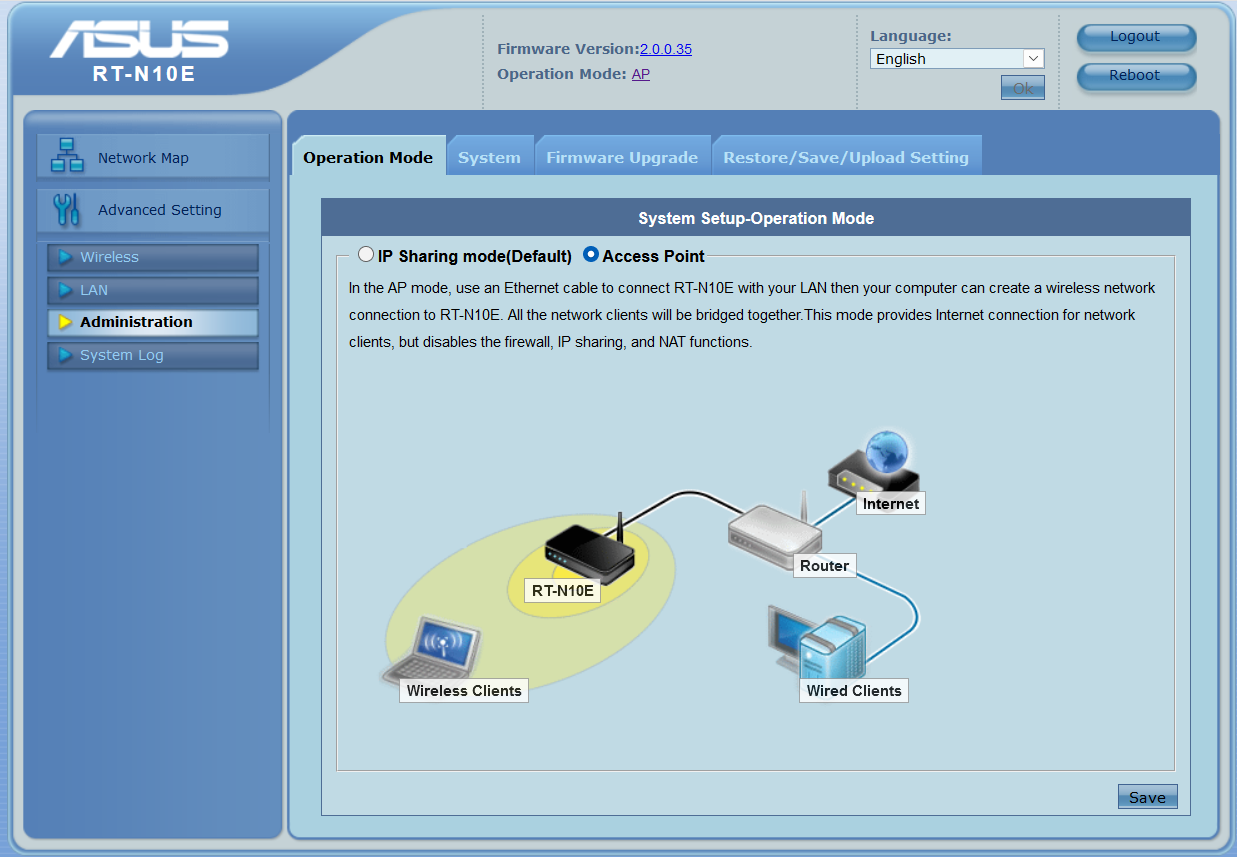Open the Wireless settings section
The image size is (1237, 857).
pyautogui.click(x=153, y=257)
